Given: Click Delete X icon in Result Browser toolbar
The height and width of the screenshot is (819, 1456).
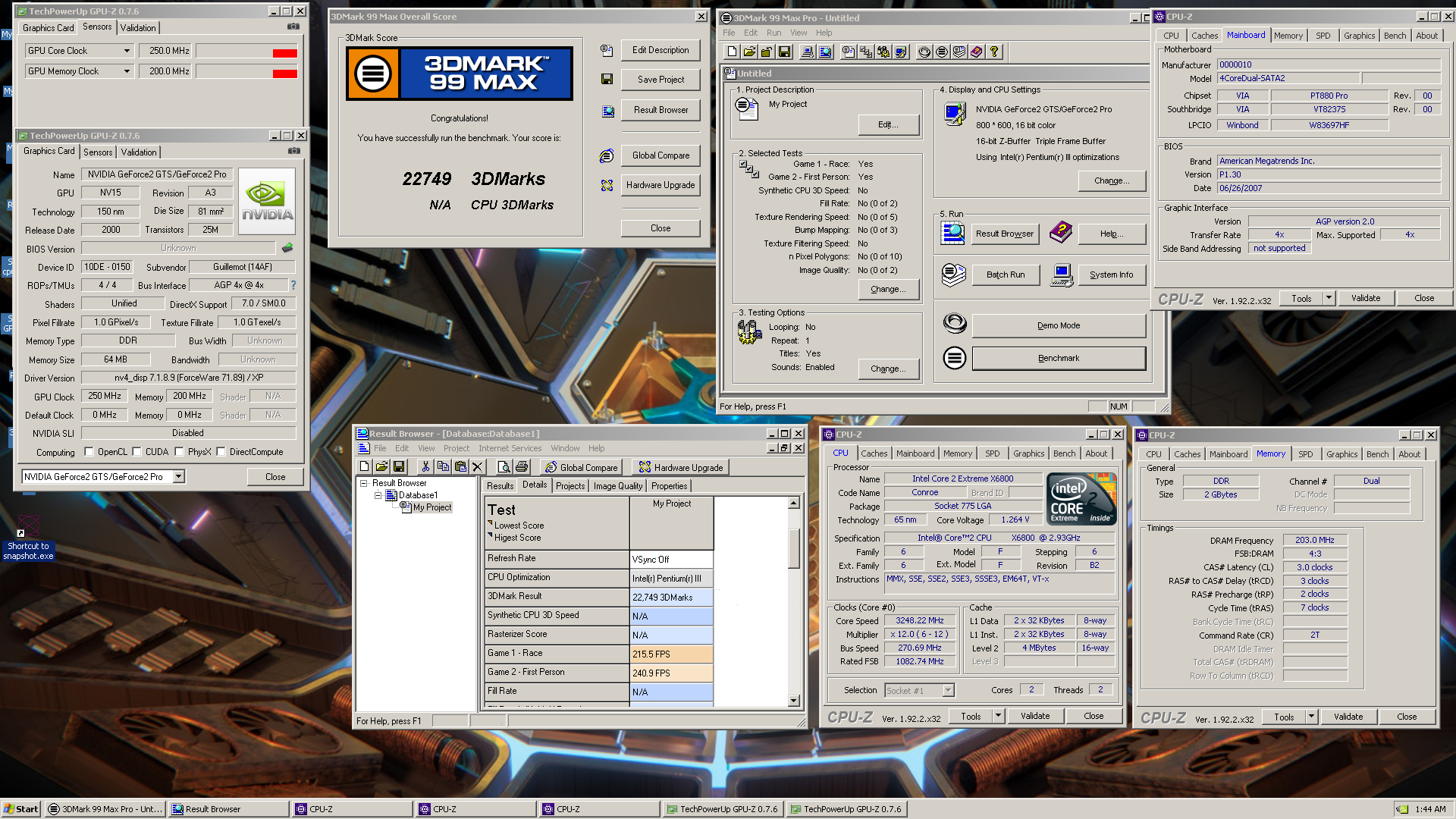Looking at the screenshot, I should coord(478,466).
